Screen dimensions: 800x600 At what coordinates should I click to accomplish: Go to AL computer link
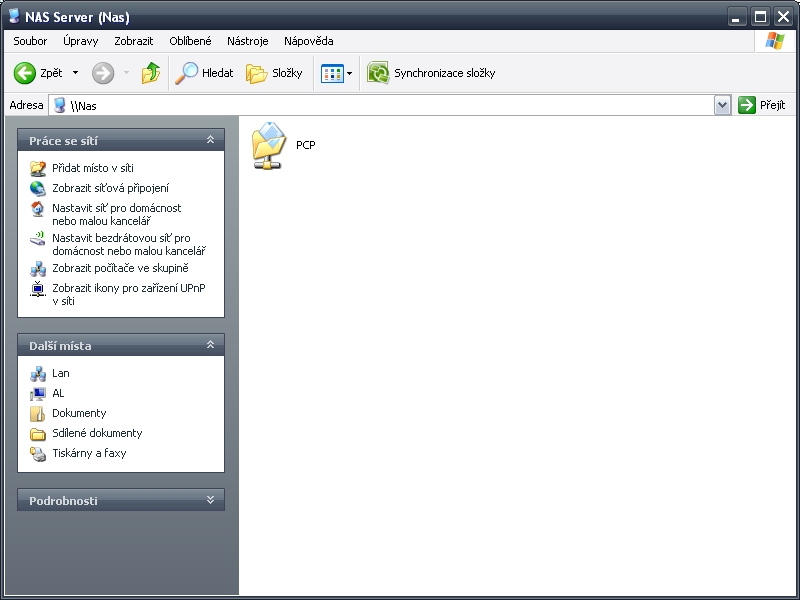(58, 393)
